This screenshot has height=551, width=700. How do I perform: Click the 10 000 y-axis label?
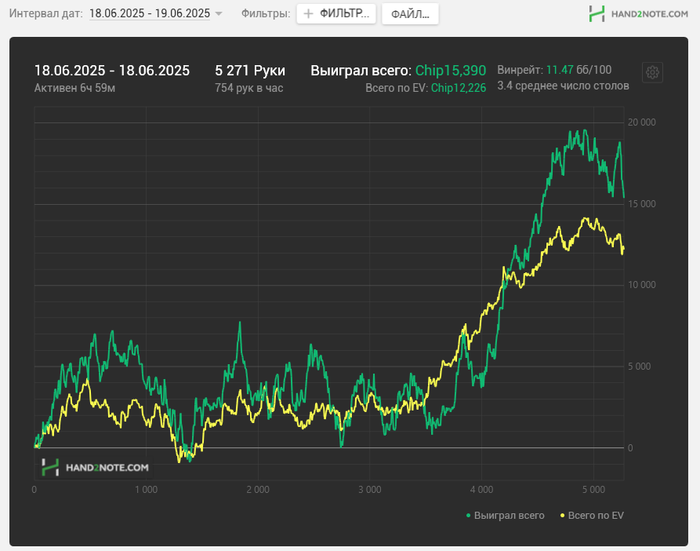(x=642, y=285)
